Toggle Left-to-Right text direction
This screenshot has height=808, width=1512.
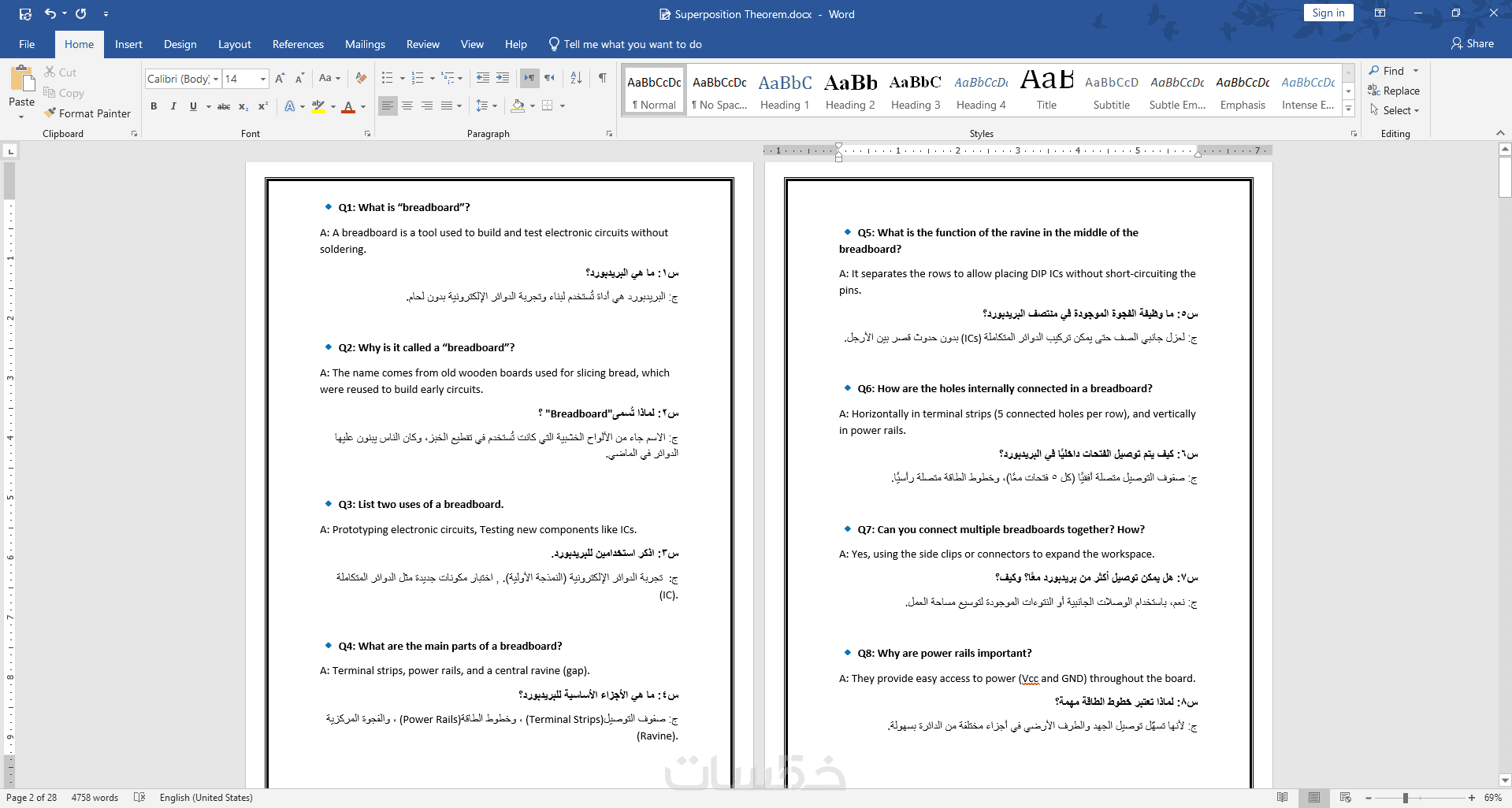(x=529, y=78)
